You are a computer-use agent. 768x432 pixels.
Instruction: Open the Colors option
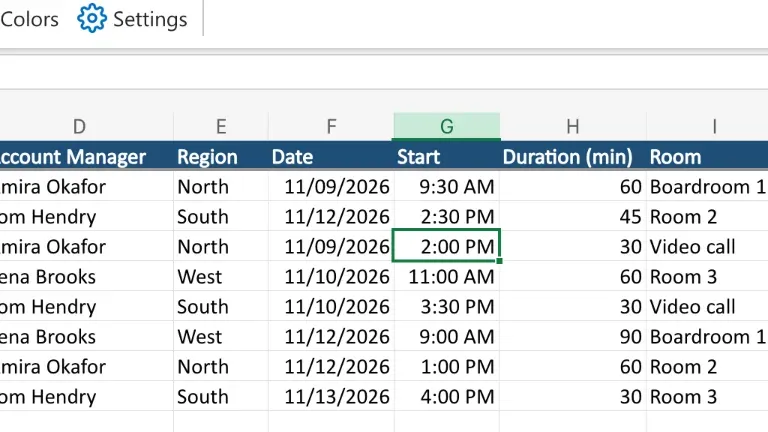point(29,20)
